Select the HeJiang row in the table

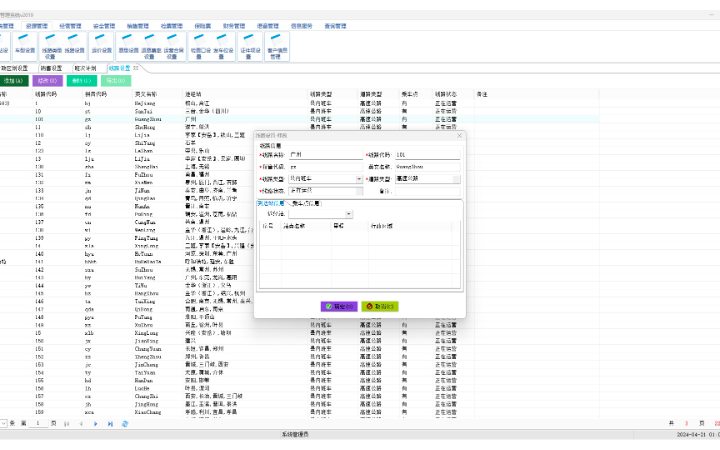tap(299, 103)
